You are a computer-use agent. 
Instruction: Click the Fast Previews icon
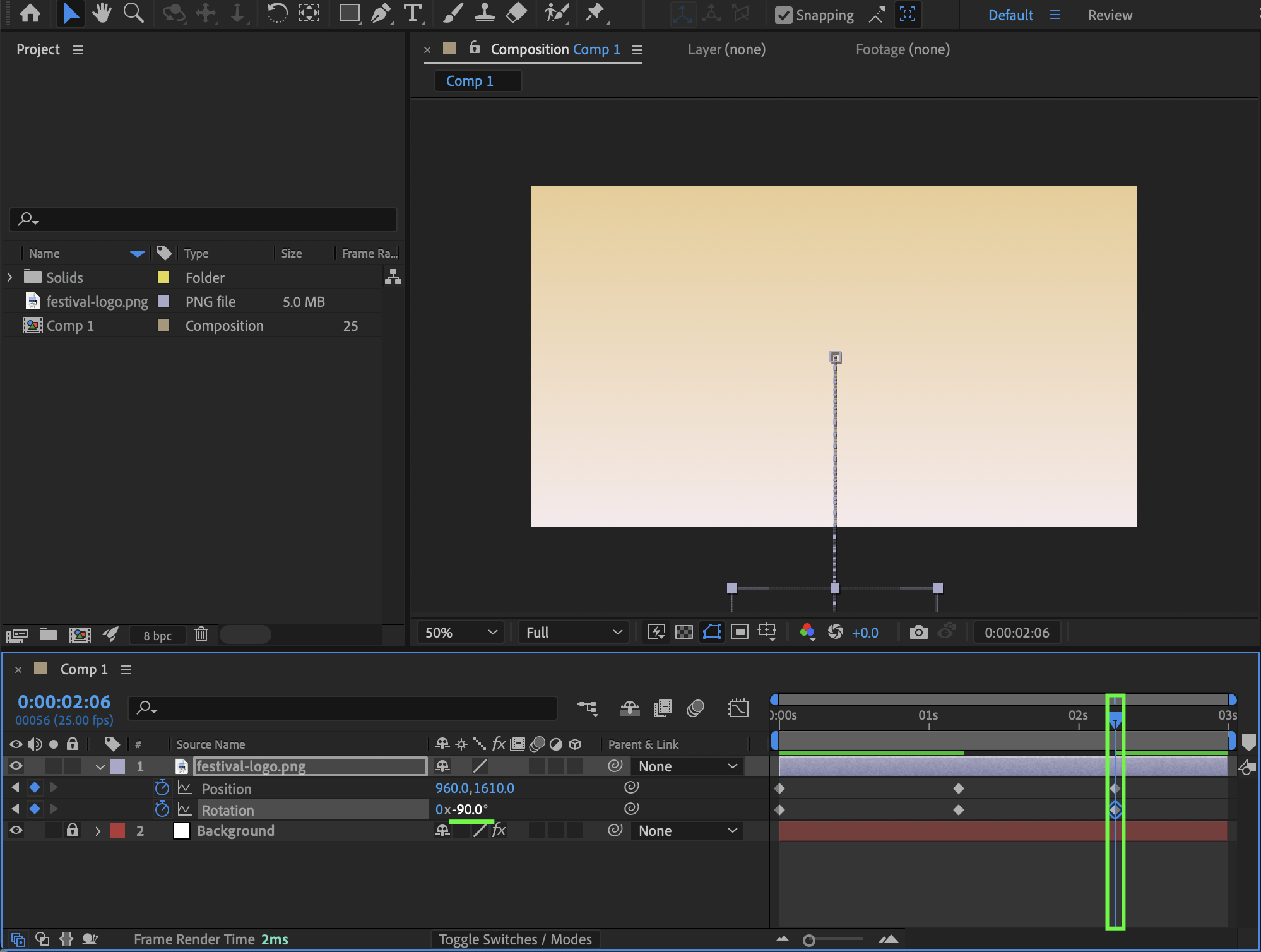[656, 632]
